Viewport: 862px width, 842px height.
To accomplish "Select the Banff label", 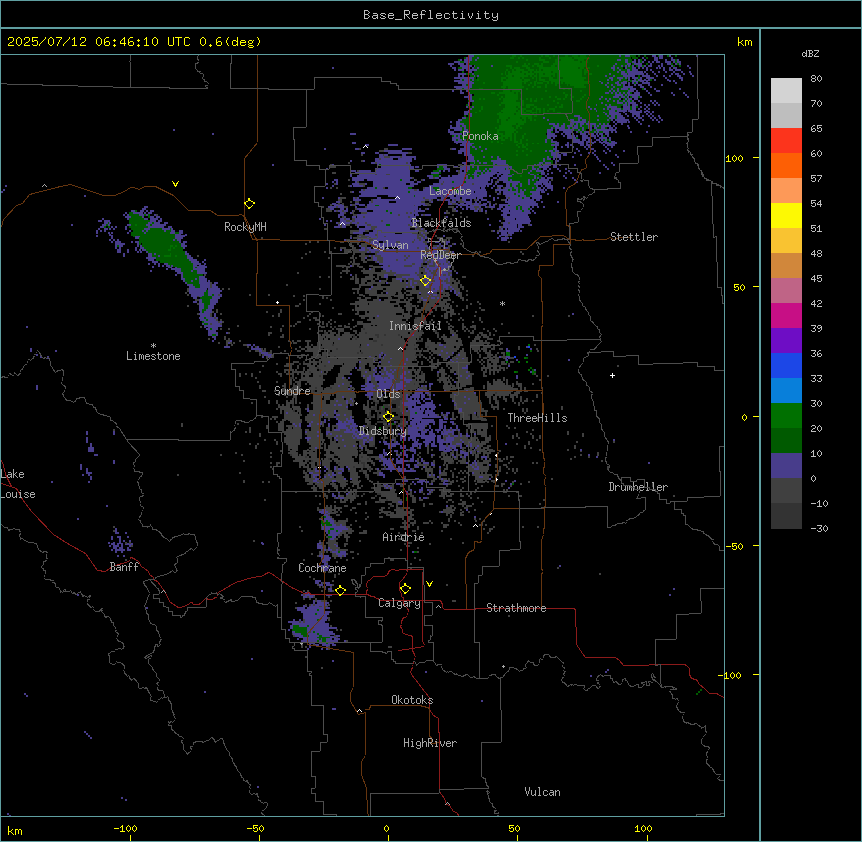I will [124, 567].
